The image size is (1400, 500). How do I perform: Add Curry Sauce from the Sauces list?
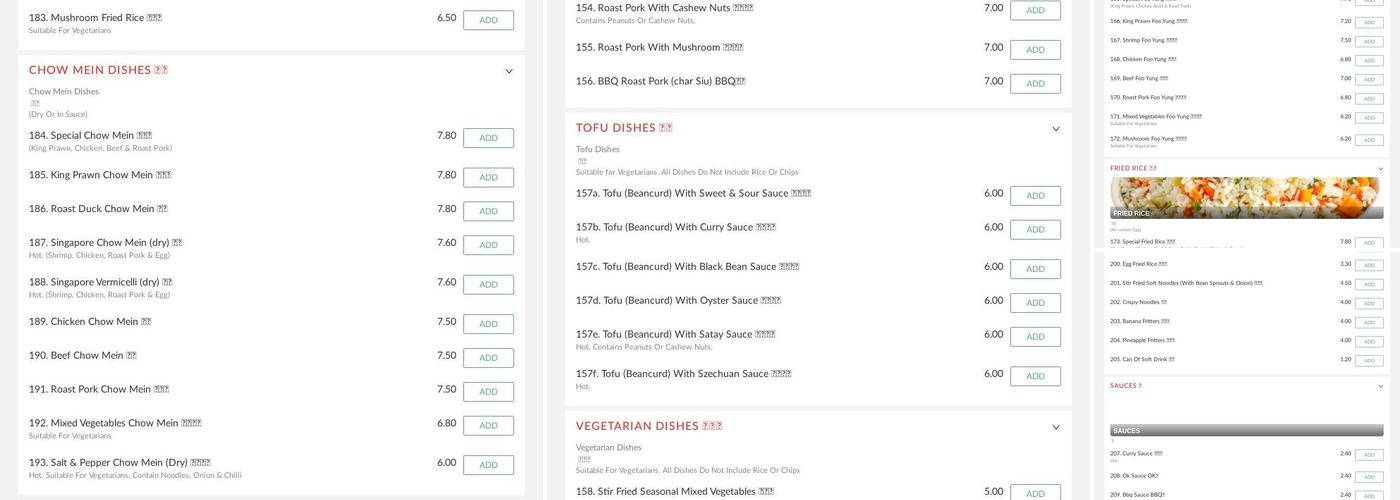click(x=1369, y=455)
